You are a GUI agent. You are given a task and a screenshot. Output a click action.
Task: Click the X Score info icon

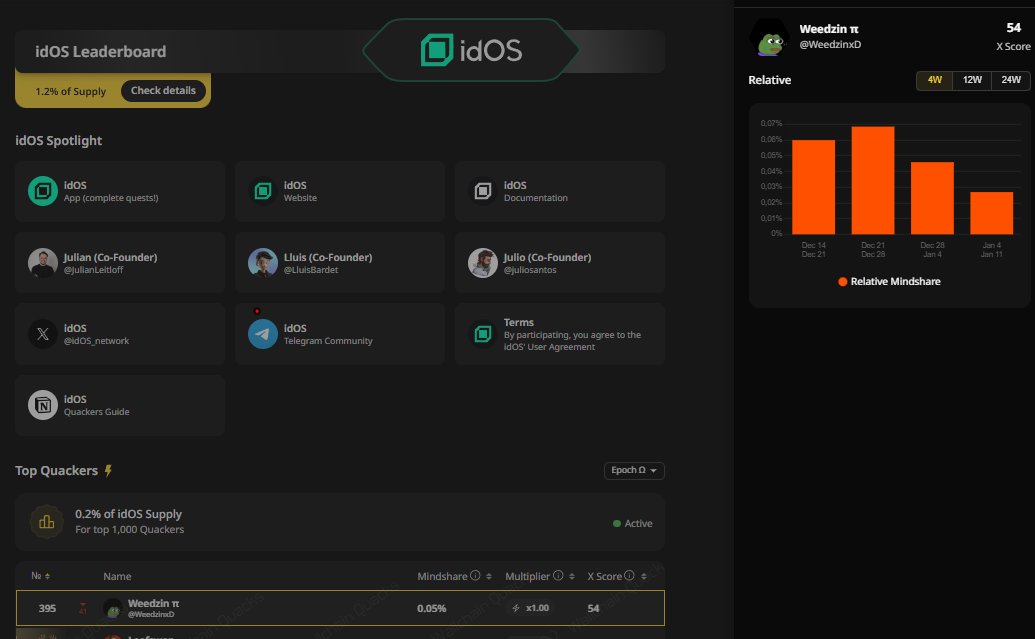pyautogui.click(x=629, y=576)
